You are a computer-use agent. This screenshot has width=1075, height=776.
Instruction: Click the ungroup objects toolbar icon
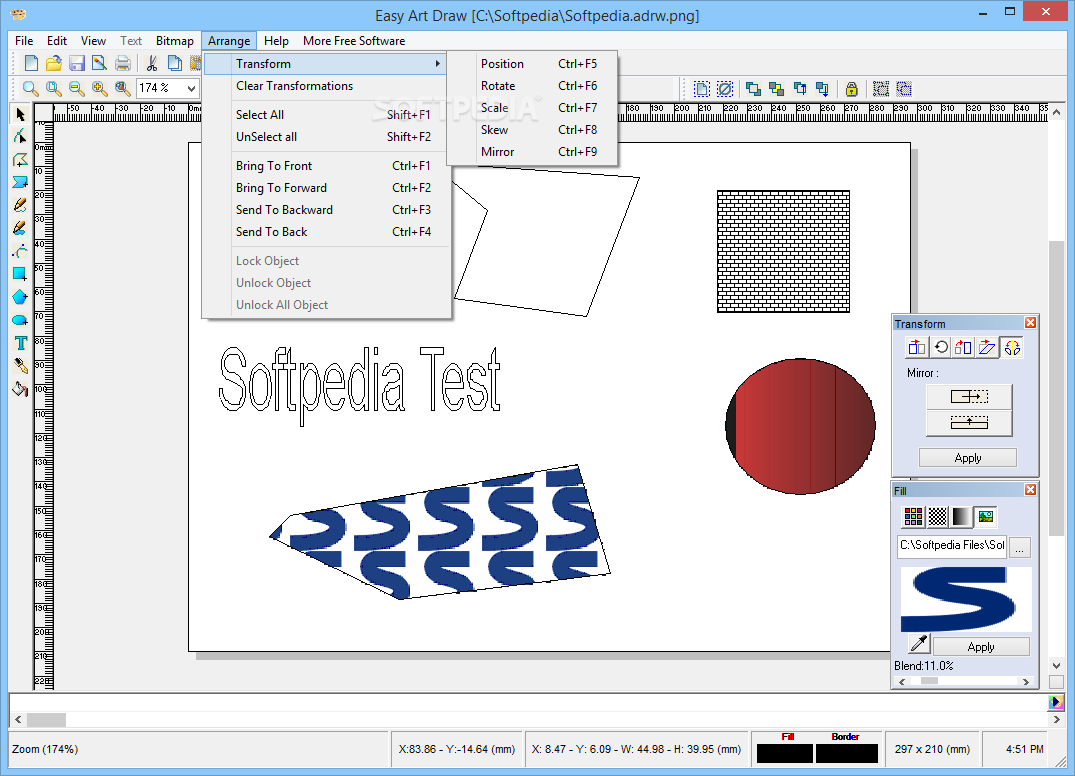click(x=904, y=89)
